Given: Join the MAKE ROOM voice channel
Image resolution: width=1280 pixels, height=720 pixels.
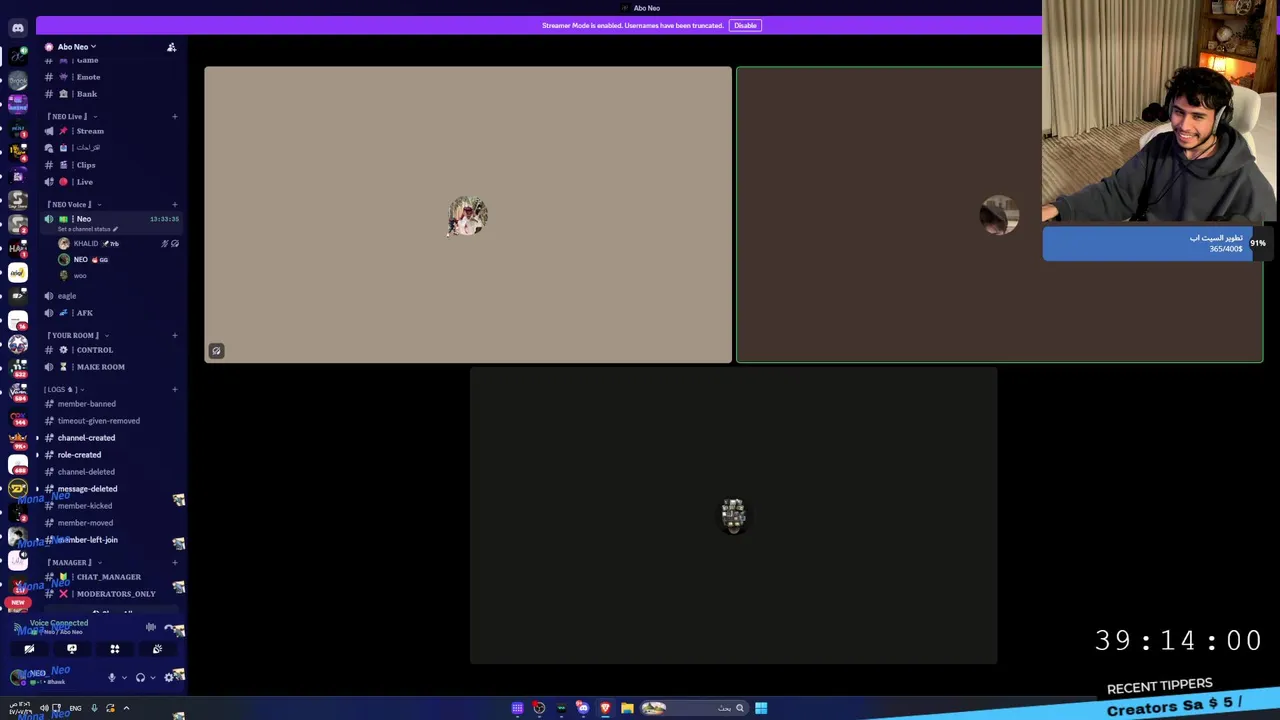Looking at the screenshot, I should [110, 367].
